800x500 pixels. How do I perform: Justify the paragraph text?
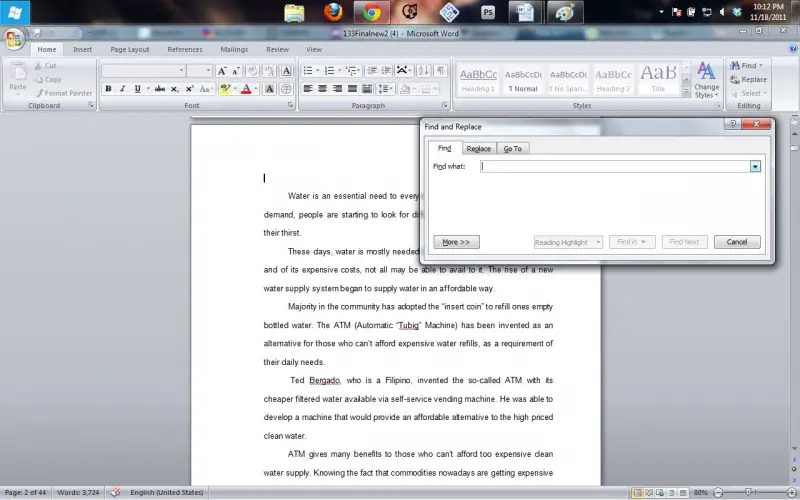352,89
